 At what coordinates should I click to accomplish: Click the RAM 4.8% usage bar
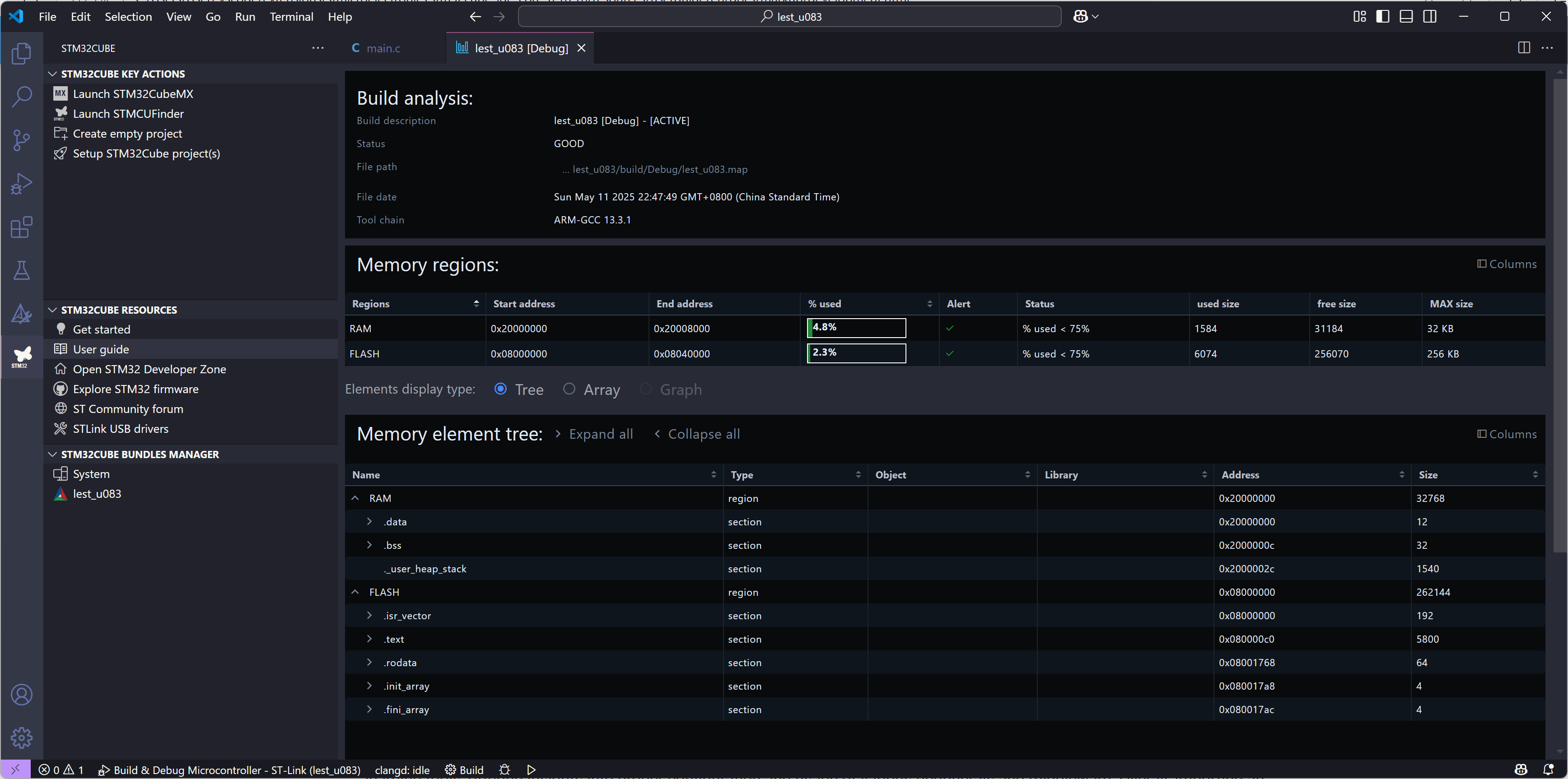(x=856, y=329)
